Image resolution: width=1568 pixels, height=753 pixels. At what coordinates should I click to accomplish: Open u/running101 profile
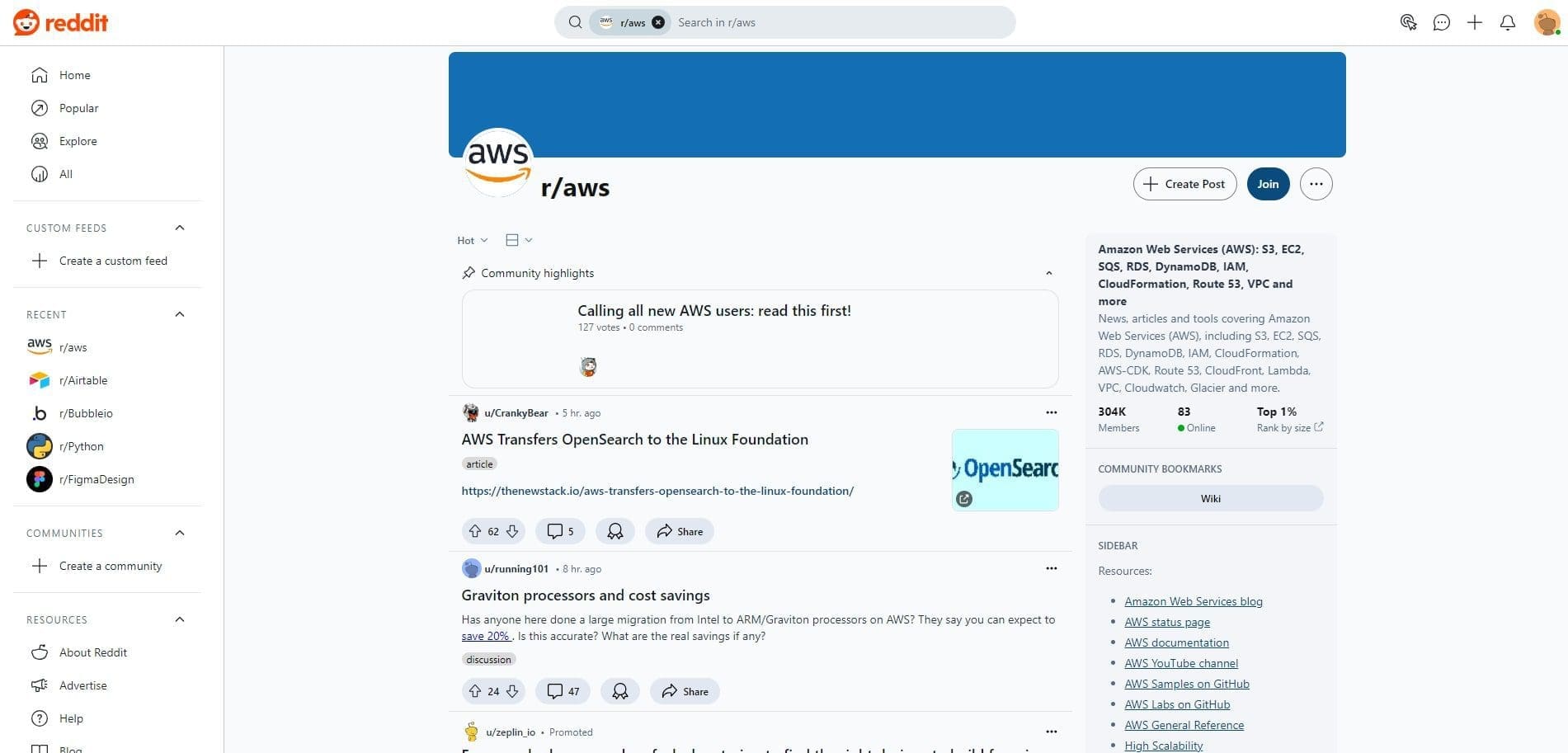tap(516, 568)
